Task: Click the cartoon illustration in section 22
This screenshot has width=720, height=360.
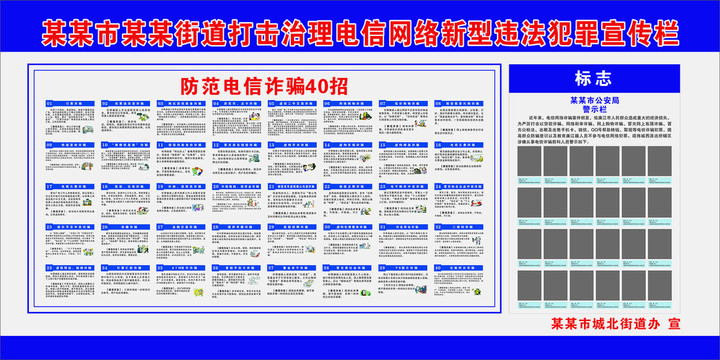Action: pyautogui.click(x=365, y=211)
